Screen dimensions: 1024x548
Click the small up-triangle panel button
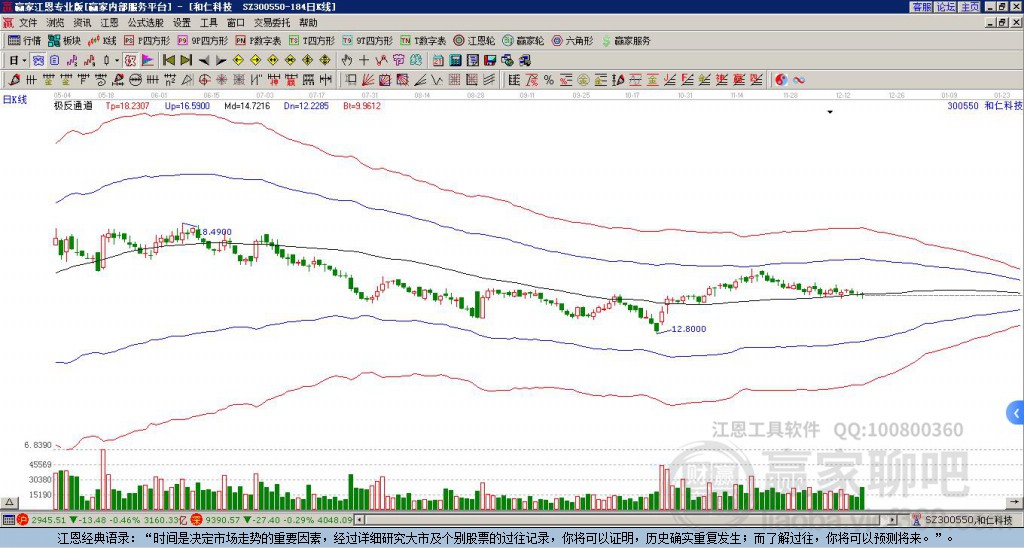(x=9, y=502)
